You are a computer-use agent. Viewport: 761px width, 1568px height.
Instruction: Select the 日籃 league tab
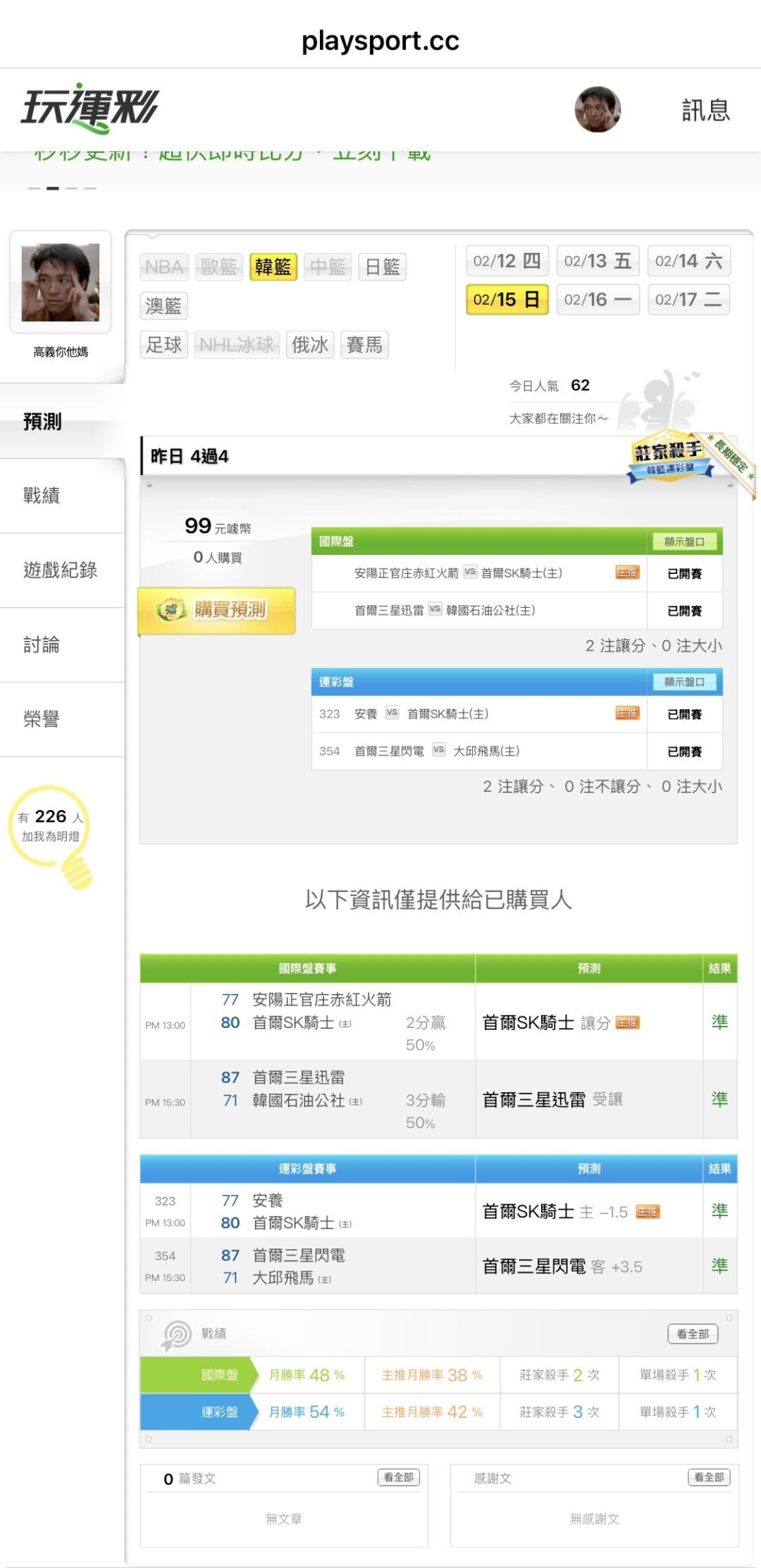coord(382,267)
